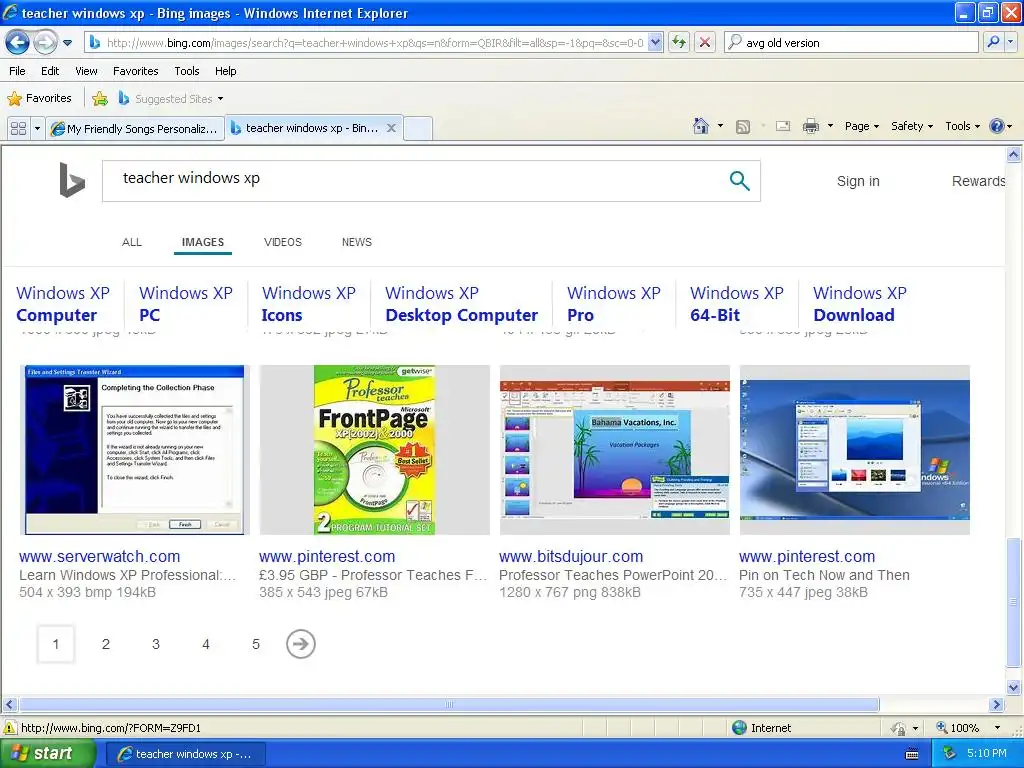This screenshot has height=768, width=1024.
Task: Open the File menu
Action: pyautogui.click(x=18, y=71)
